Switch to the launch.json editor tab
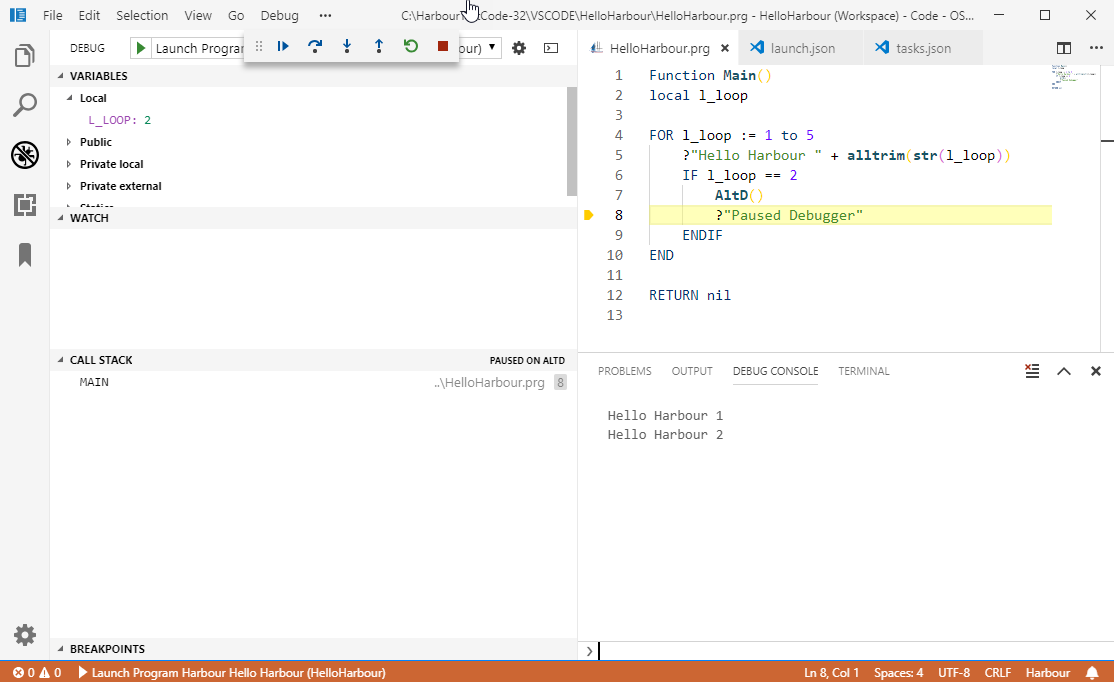 (802, 48)
